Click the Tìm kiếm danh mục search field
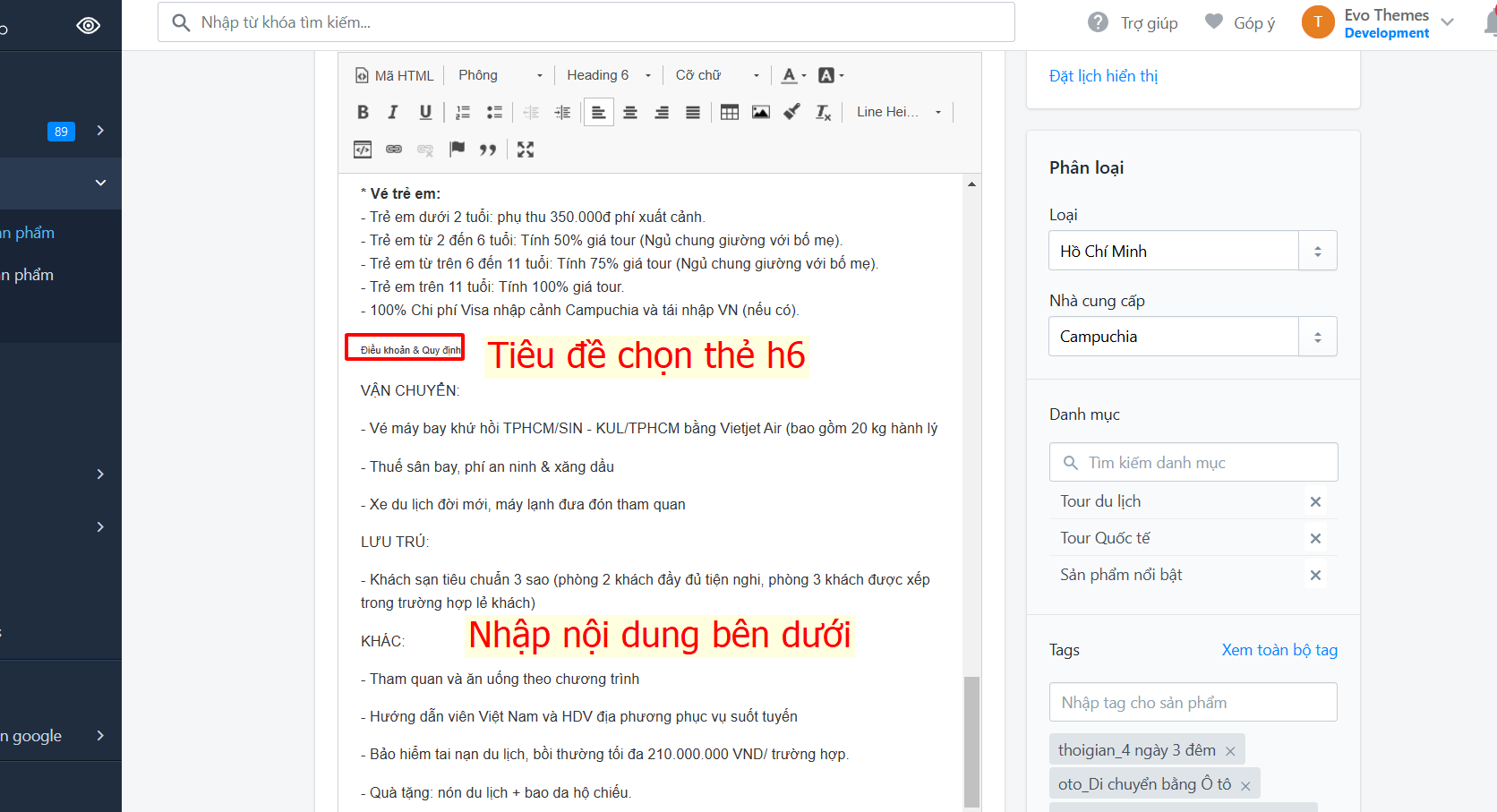The height and width of the screenshot is (812, 1497). [x=1193, y=462]
